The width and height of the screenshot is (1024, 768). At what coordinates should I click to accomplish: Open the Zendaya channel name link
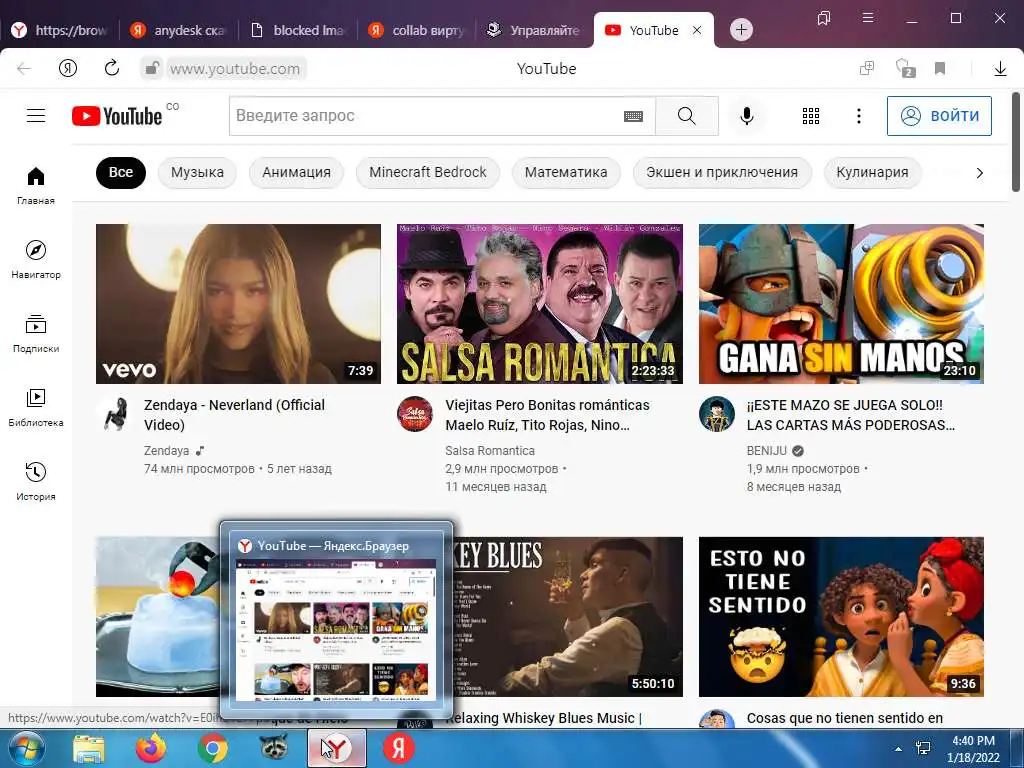tap(167, 451)
